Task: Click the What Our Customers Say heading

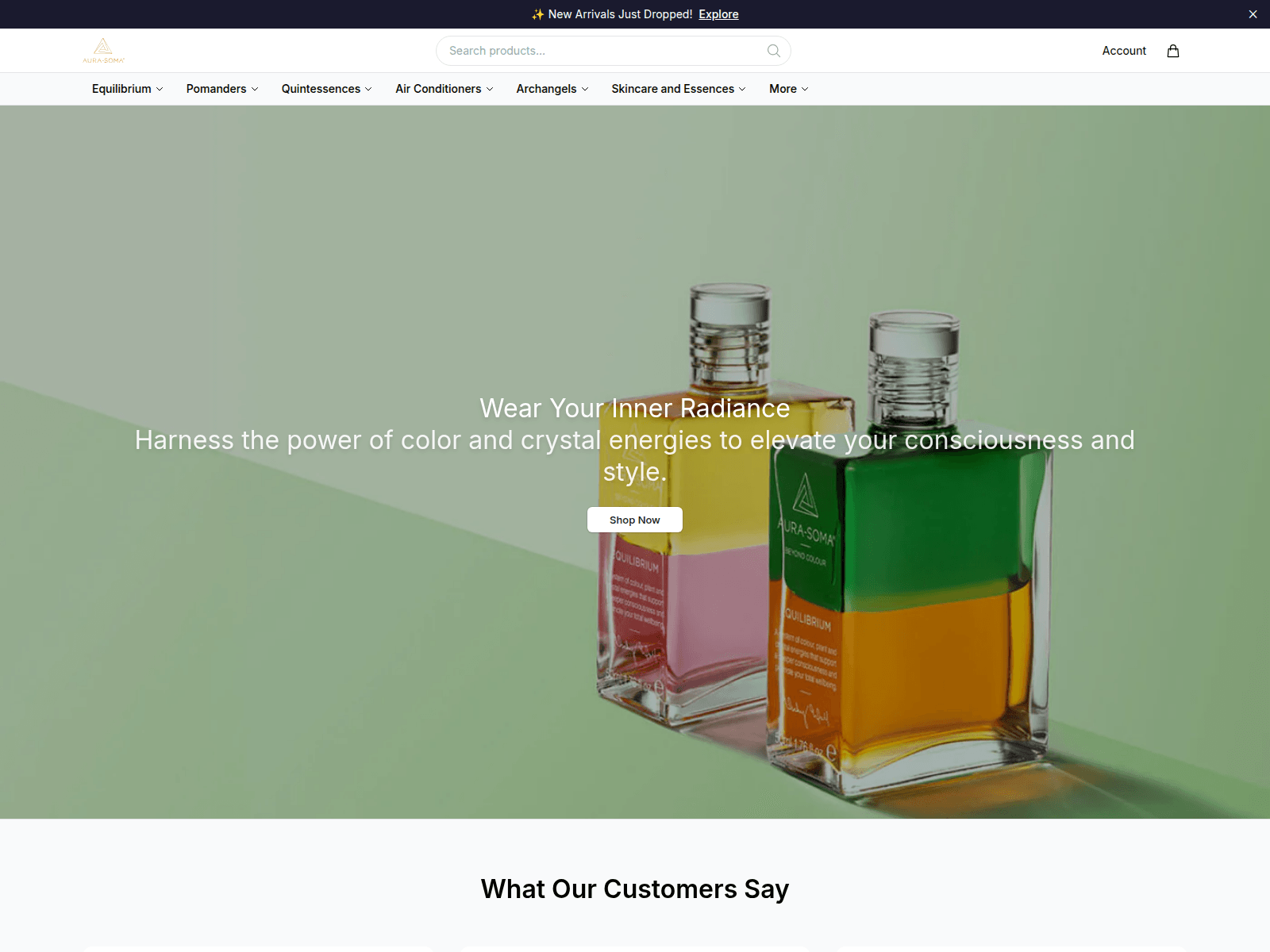Action: click(635, 889)
